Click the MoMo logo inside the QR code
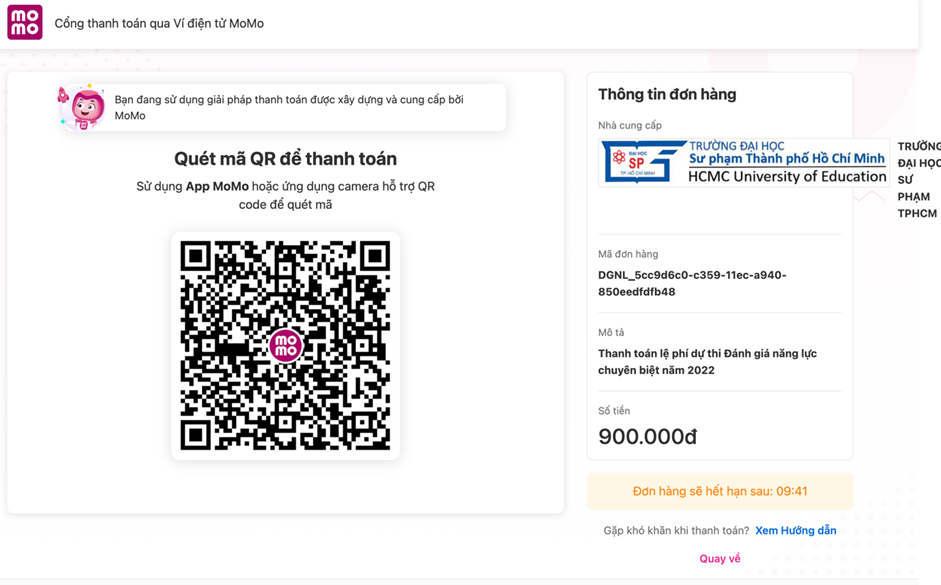The image size is (941, 585). (x=285, y=346)
